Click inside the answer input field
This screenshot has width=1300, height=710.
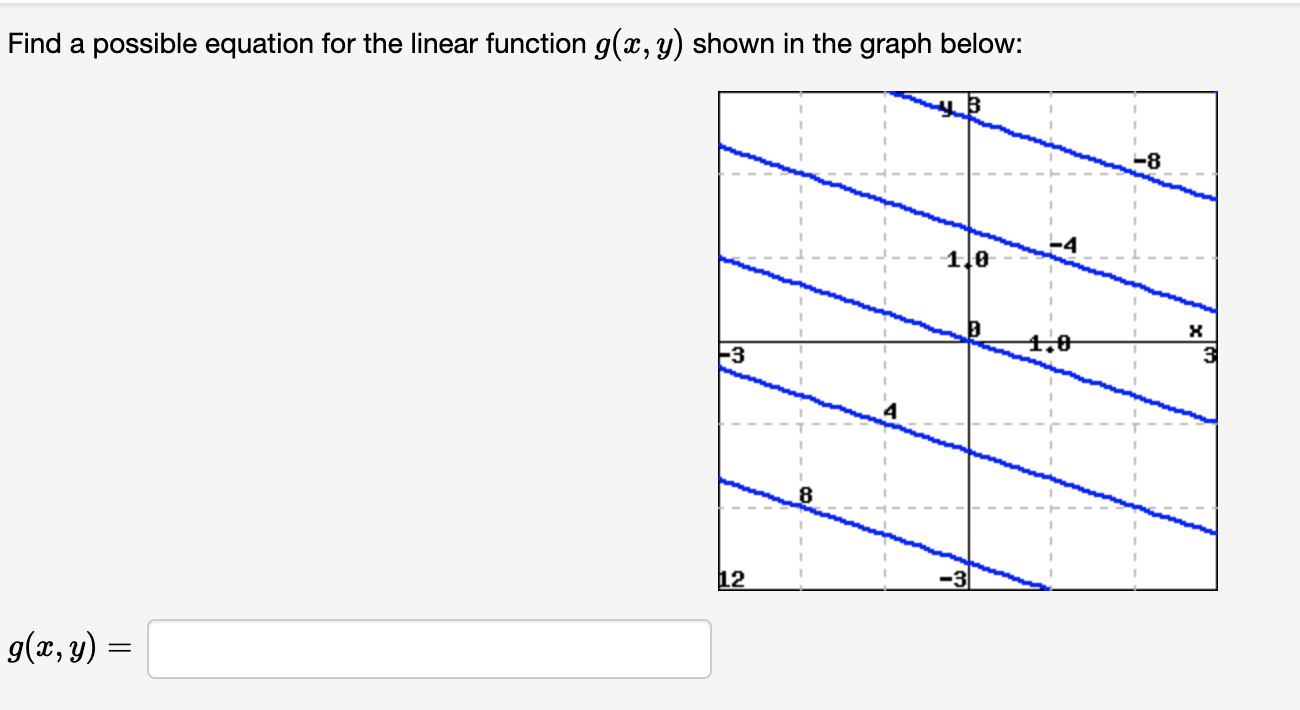coord(430,650)
